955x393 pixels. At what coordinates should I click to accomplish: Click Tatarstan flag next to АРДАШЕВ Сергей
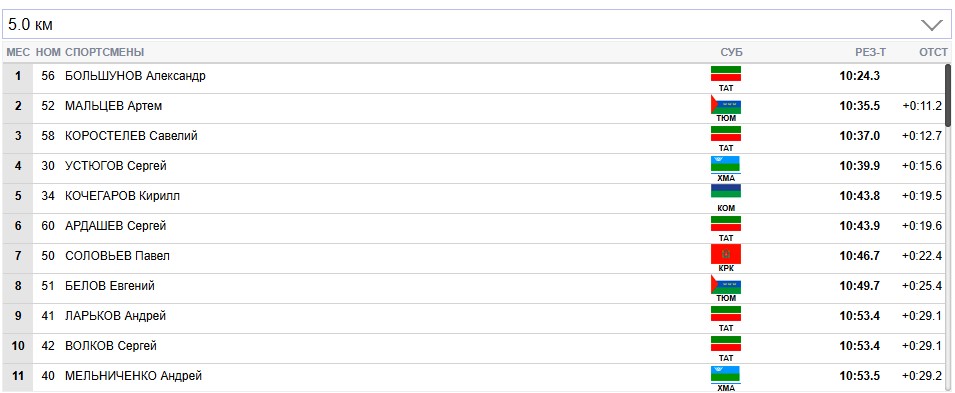[x=725, y=224]
